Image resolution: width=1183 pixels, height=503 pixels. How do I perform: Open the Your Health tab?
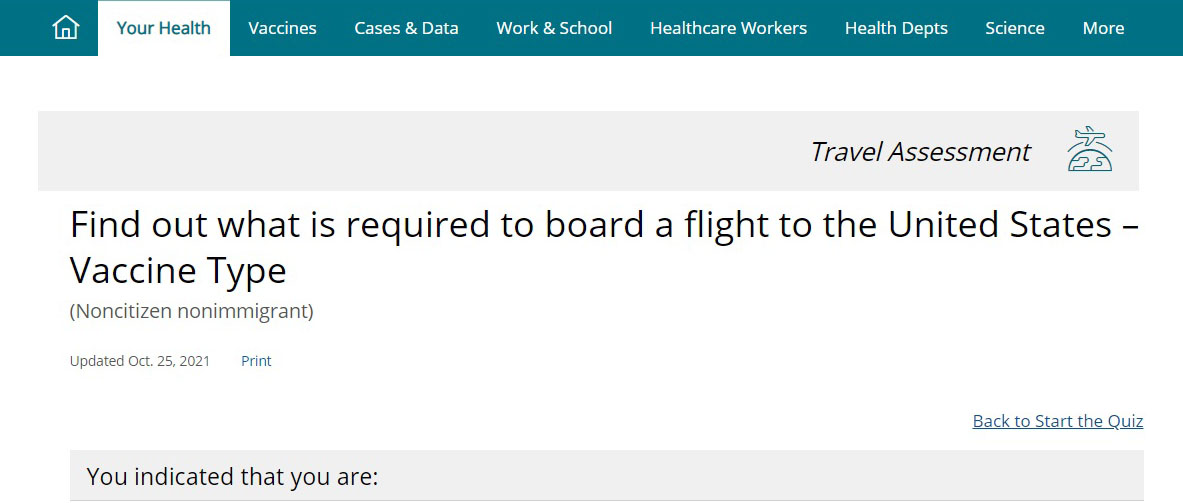pos(164,28)
